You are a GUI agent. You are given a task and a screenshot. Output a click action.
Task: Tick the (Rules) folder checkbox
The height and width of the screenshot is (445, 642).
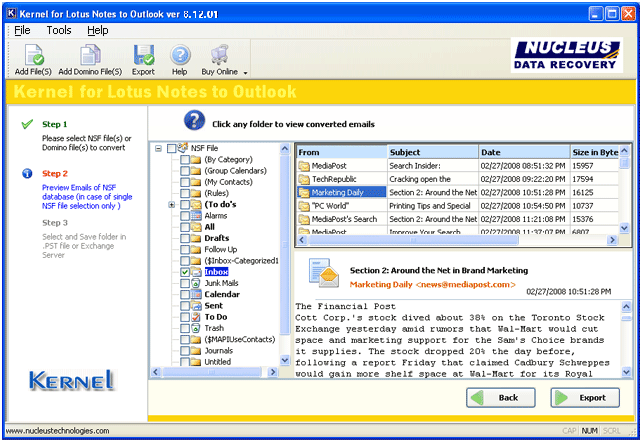pos(185,193)
